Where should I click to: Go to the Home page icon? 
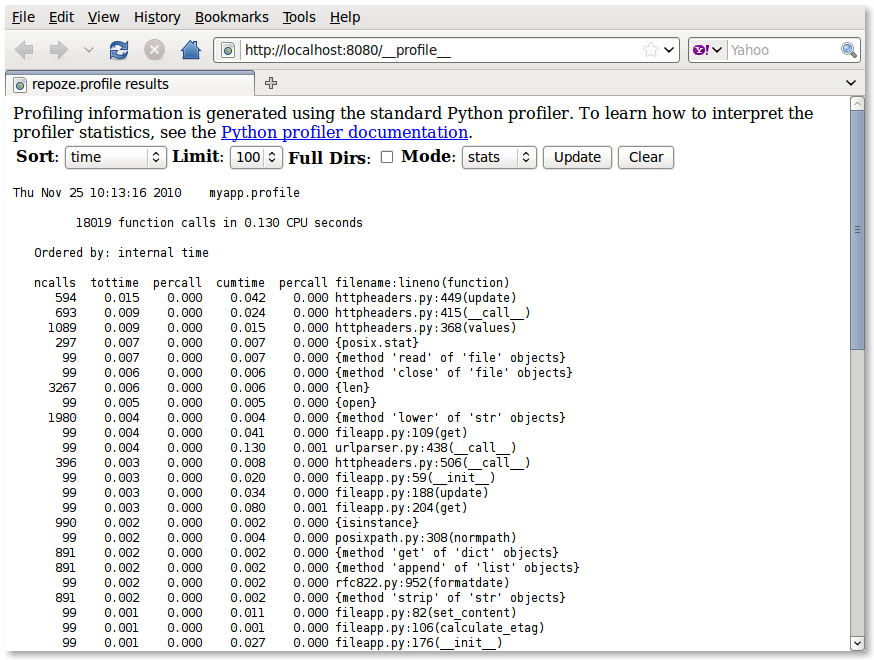point(191,50)
